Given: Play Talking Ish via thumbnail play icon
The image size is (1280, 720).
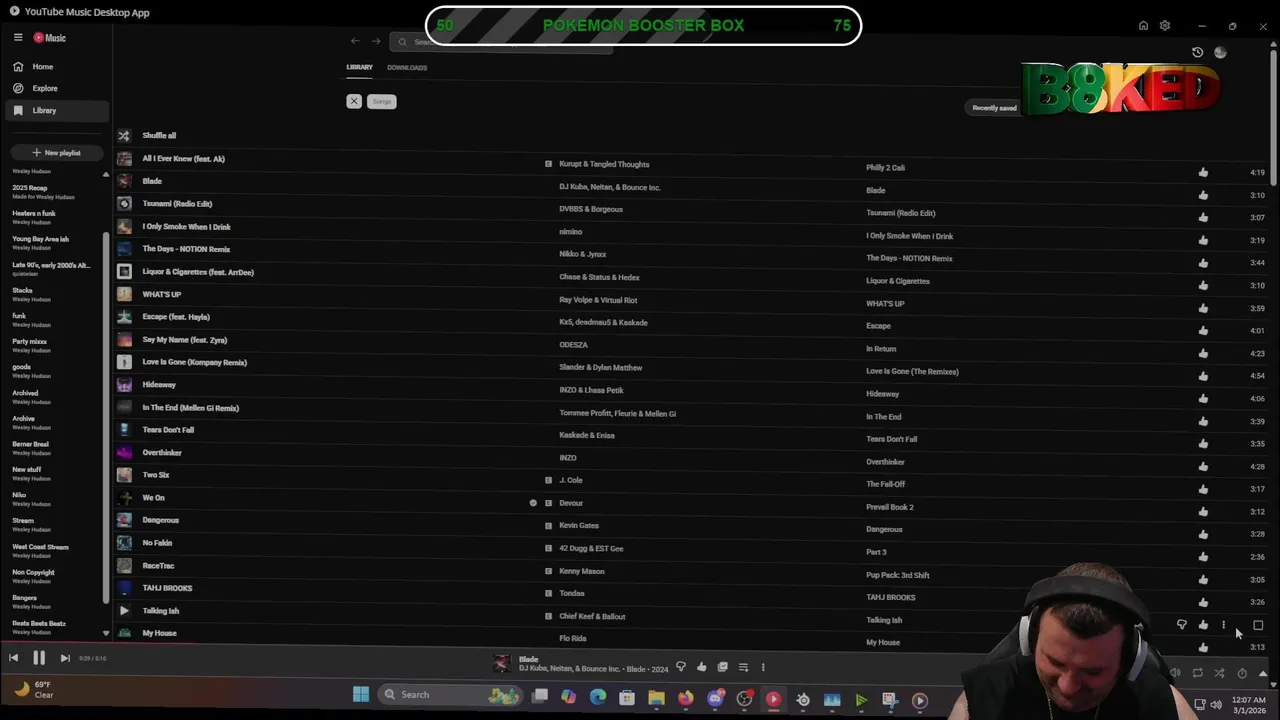Looking at the screenshot, I should (124, 610).
